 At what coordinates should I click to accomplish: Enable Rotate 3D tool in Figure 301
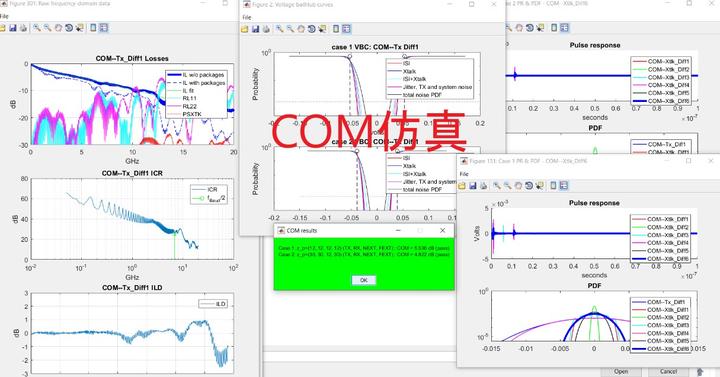coord(69,28)
